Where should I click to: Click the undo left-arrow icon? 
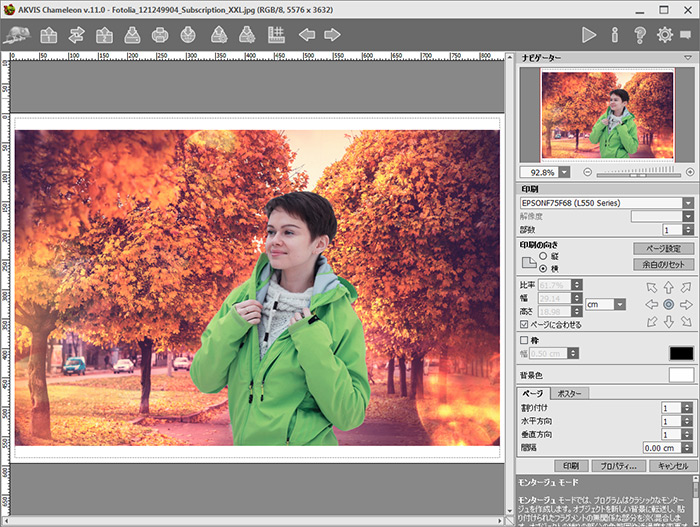click(307, 35)
